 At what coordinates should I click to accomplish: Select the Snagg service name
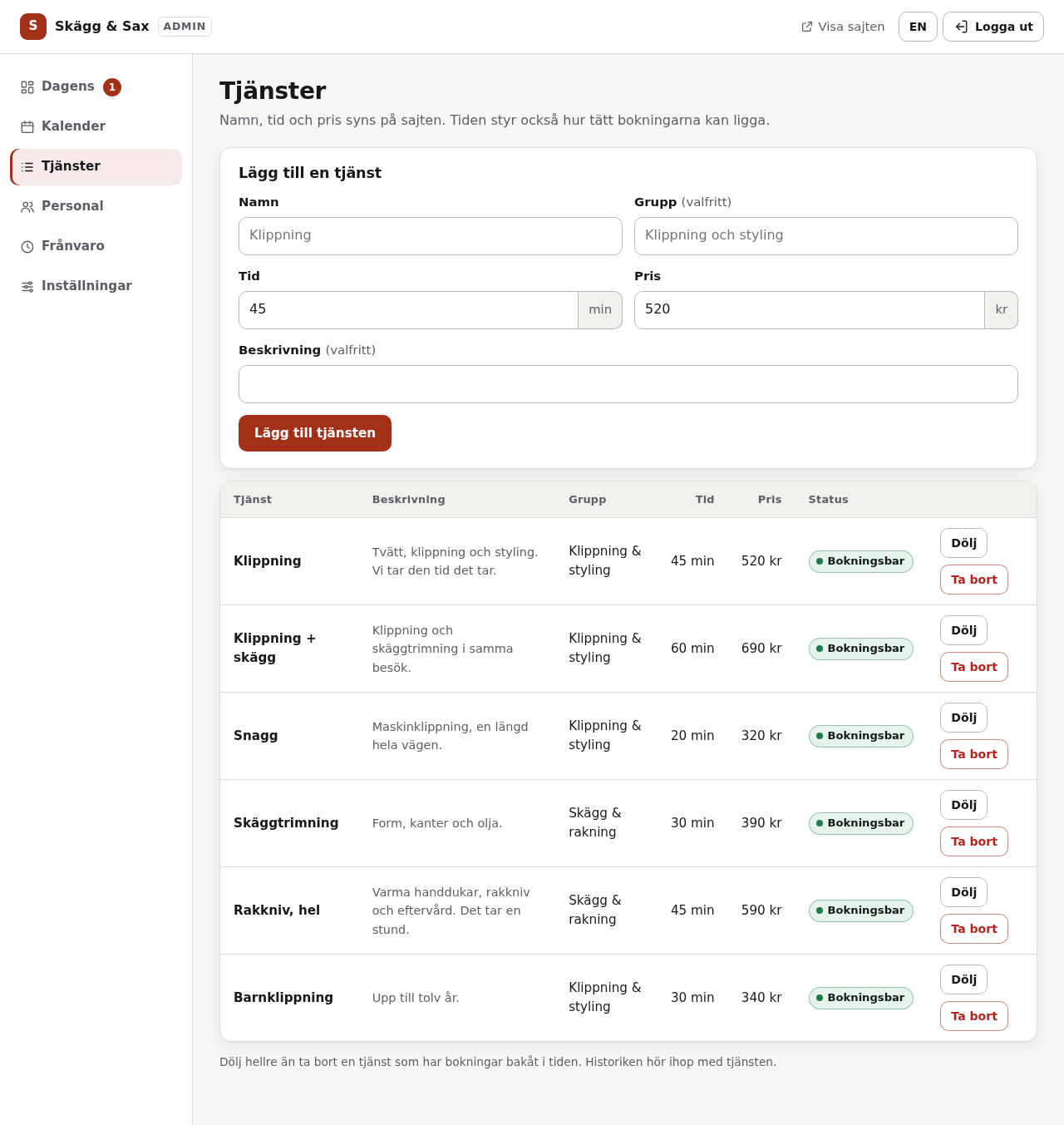point(256,736)
